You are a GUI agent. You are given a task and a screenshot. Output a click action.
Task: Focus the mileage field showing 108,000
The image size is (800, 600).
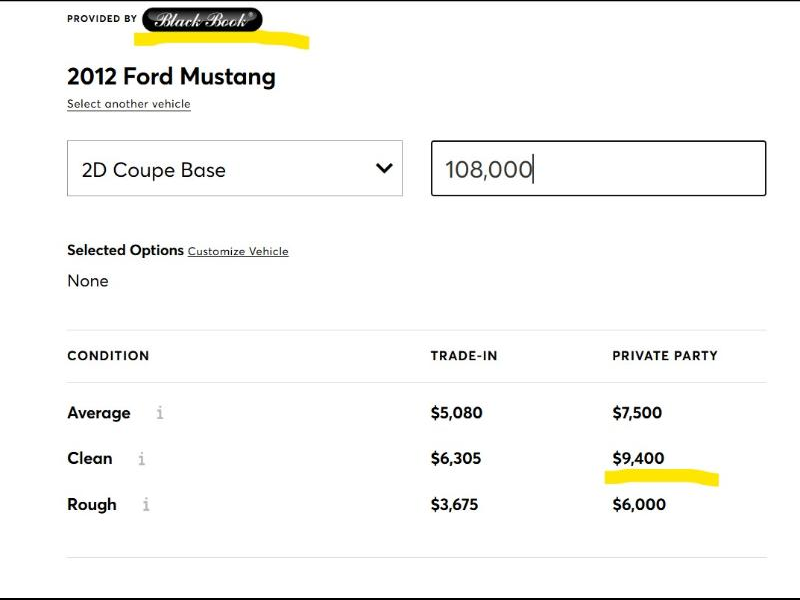598,169
